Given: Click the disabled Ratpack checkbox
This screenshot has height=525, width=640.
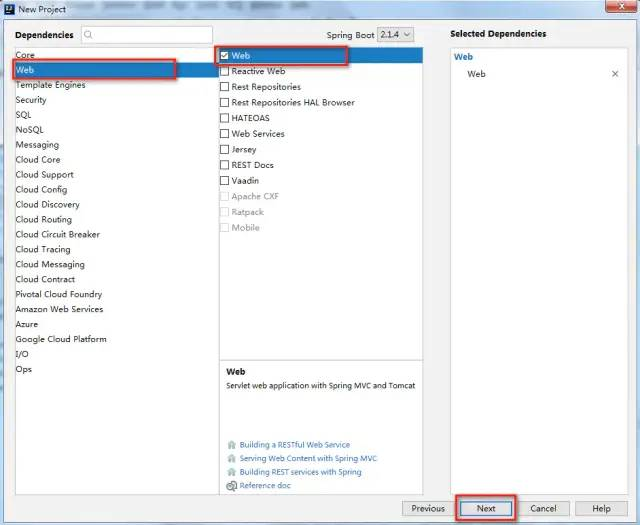Looking at the screenshot, I should 224,212.
